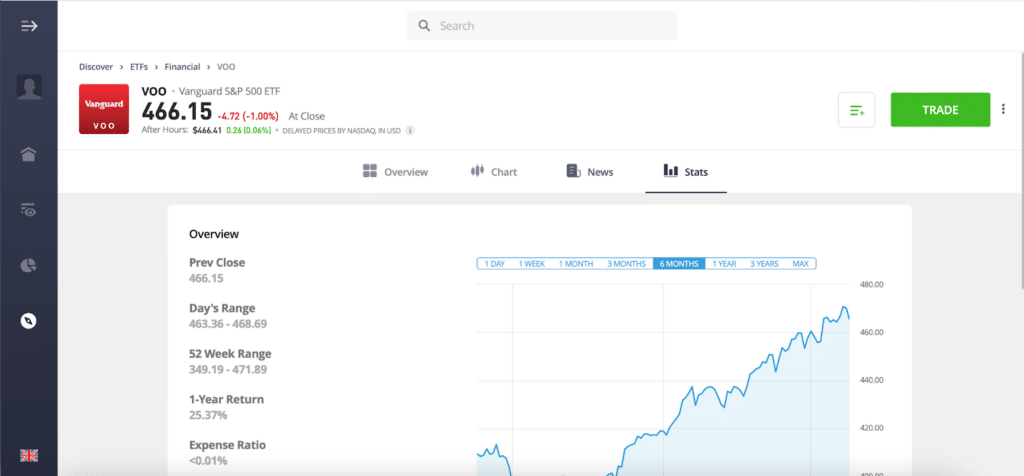The image size is (1024, 476).
Task: Click the -4.72 (-1.00%) change value
Action: click(248, 116)
